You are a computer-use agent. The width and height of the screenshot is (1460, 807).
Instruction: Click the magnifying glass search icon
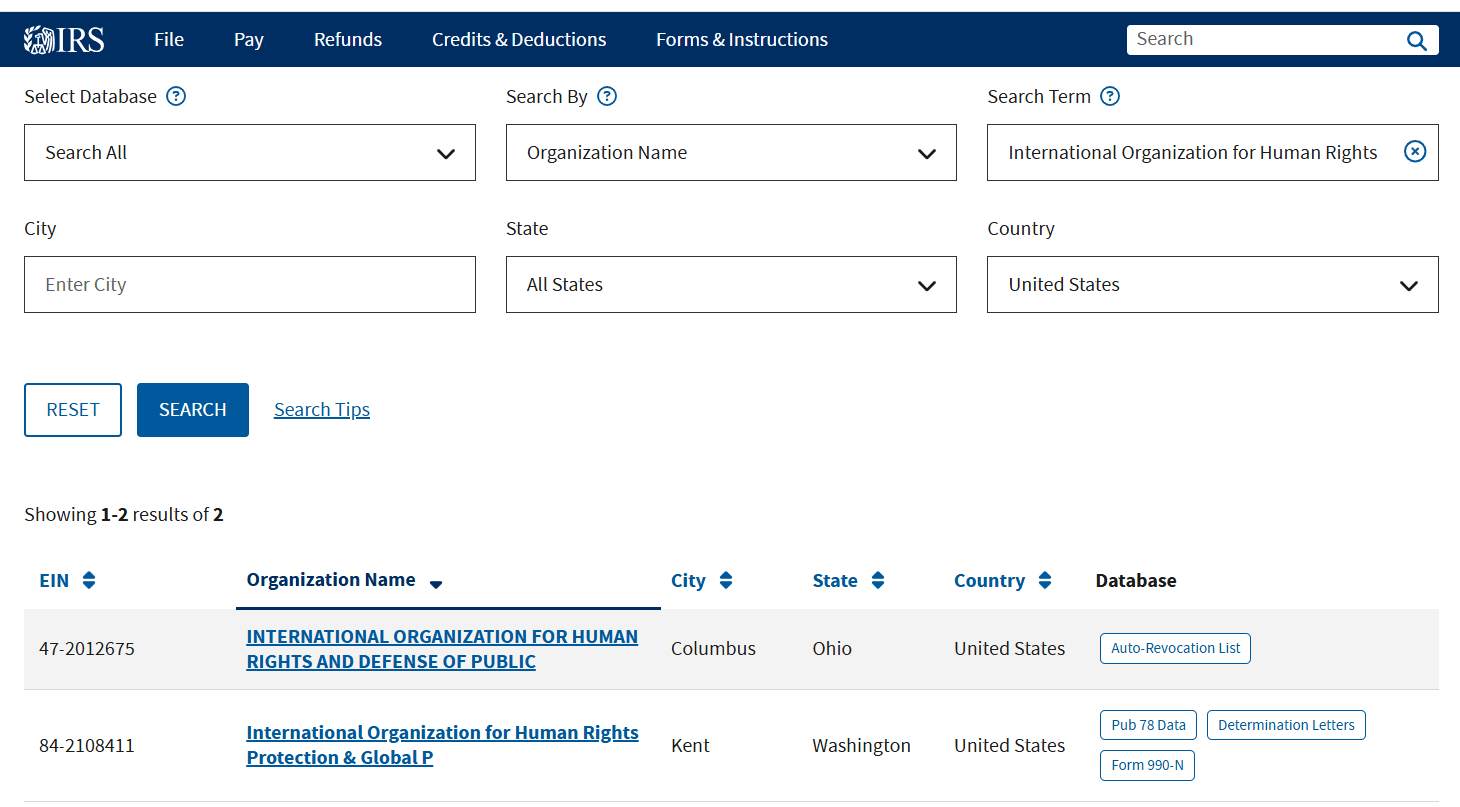pyautogui.click(x=1416, y=40)
